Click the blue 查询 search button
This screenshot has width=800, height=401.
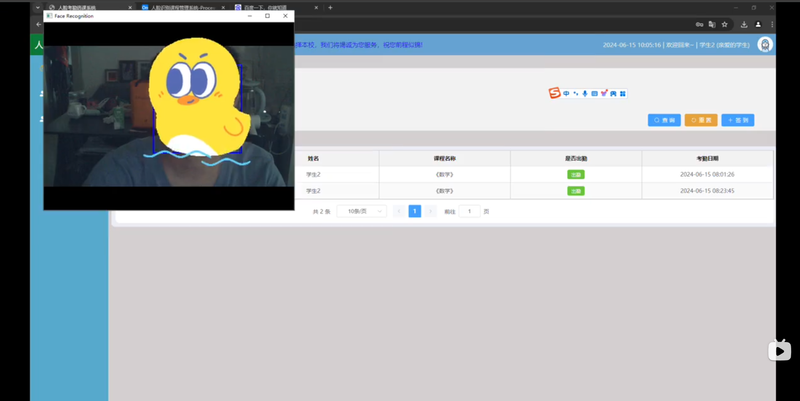tap(664, 120)
